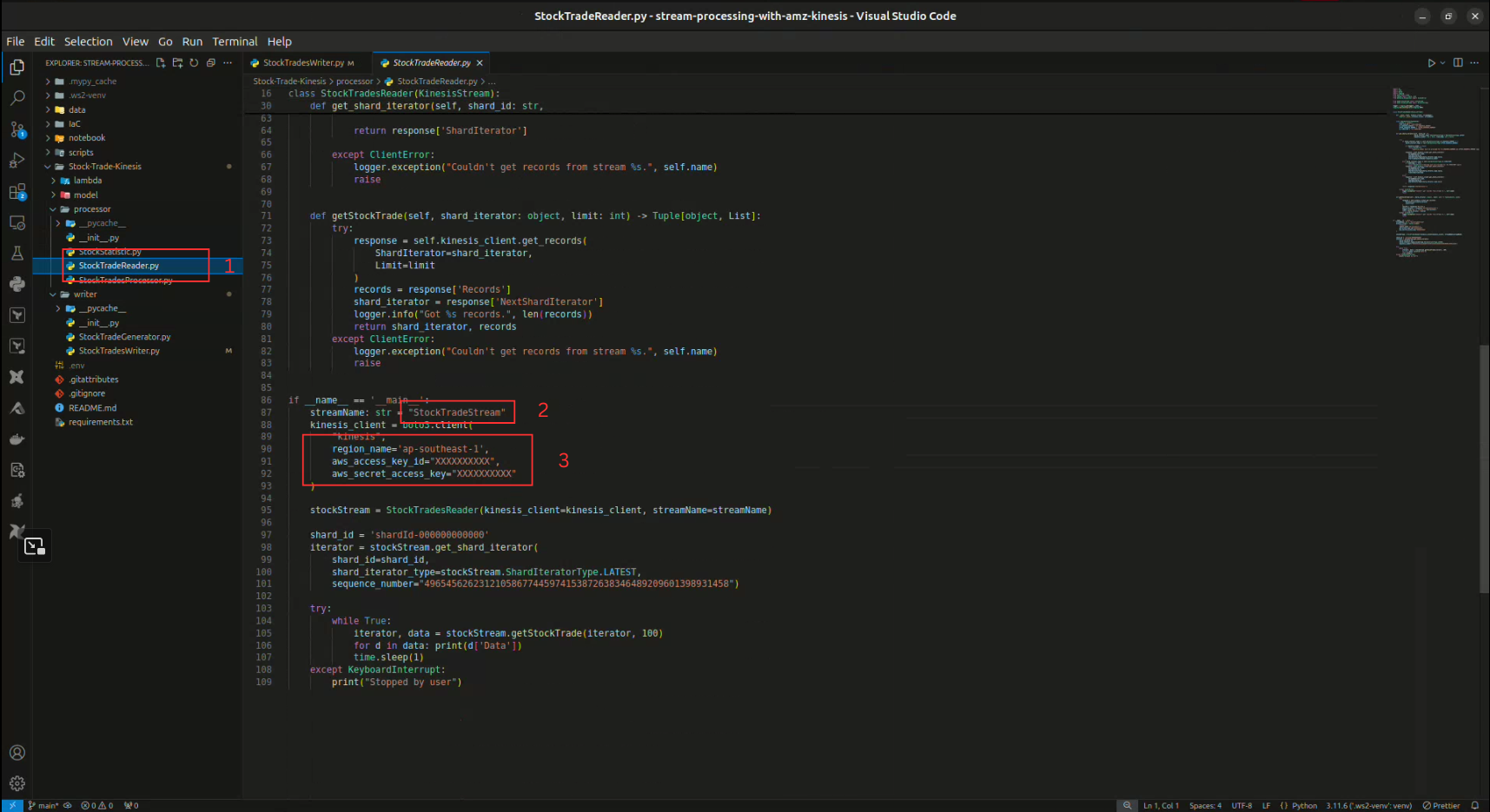Click the Python language mode in status bar
The image size is (1490, 812).
pyautogui.click(x=1303, y=805)
